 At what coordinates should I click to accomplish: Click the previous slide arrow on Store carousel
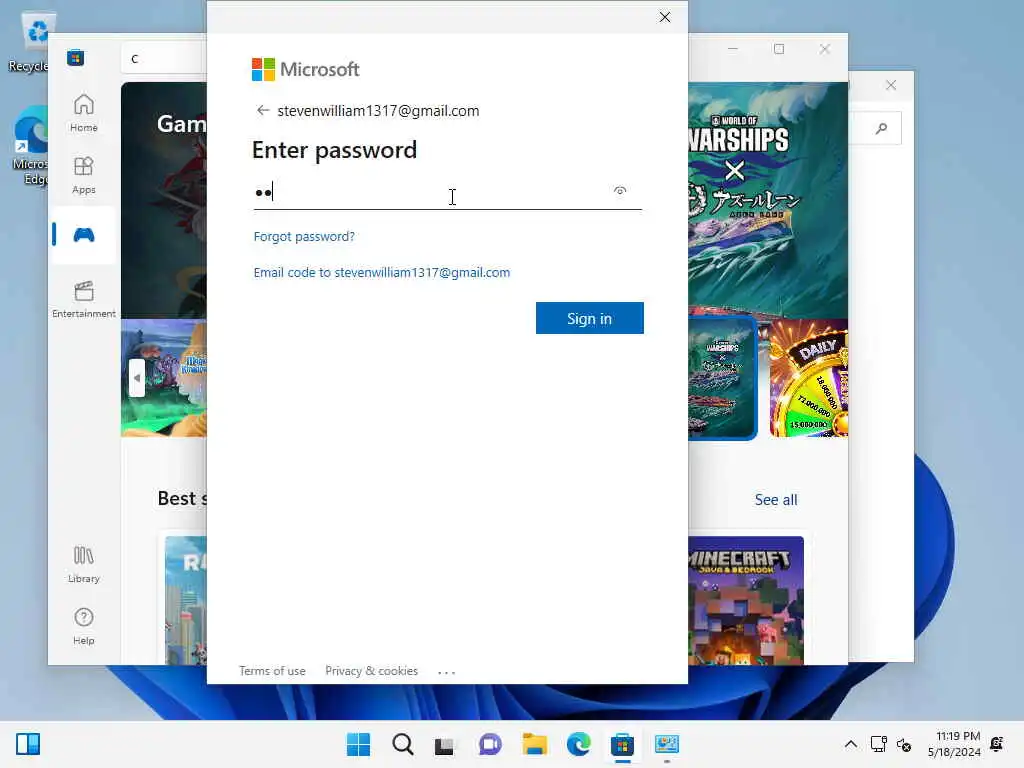pos(136,377)
